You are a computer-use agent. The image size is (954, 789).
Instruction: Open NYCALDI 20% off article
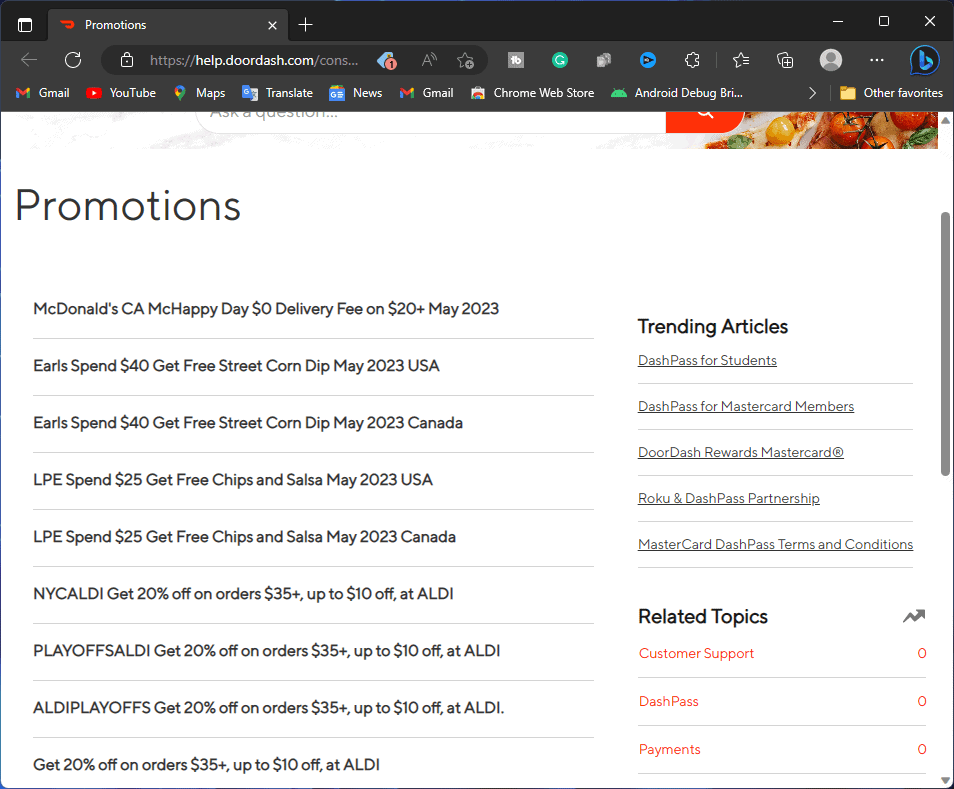click(x=243, y=594)
